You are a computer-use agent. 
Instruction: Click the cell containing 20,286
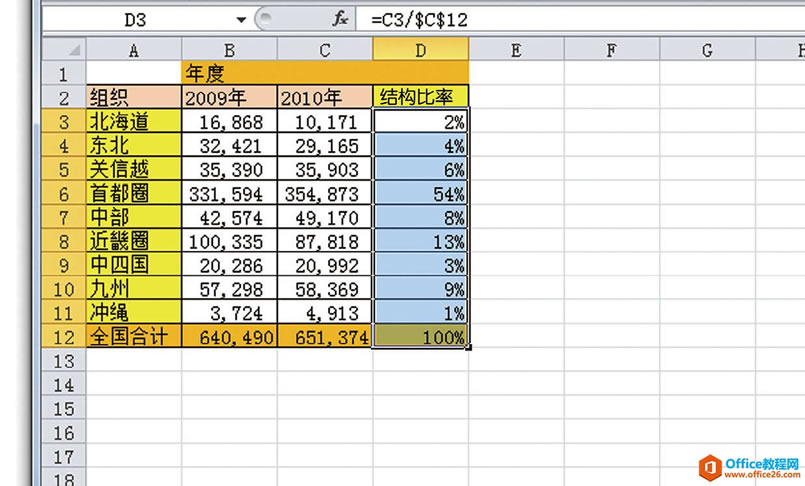(229, 265)
